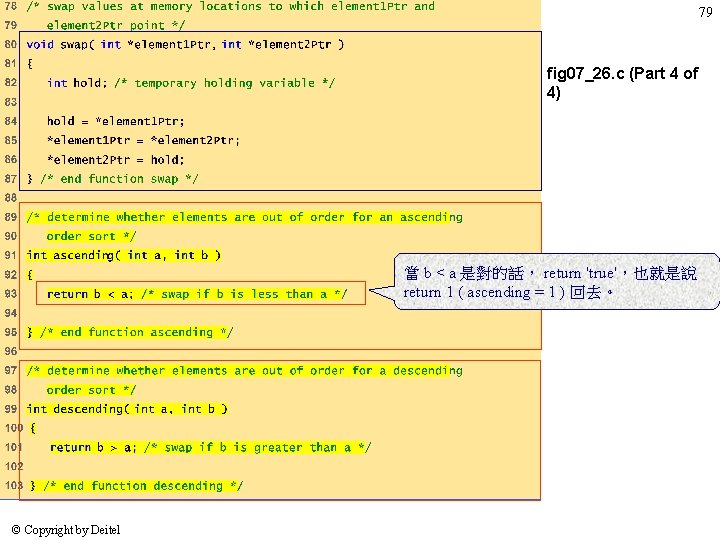Click line number 93 in the gutter
The image size is (720, 540).
(x=11, y=294)
